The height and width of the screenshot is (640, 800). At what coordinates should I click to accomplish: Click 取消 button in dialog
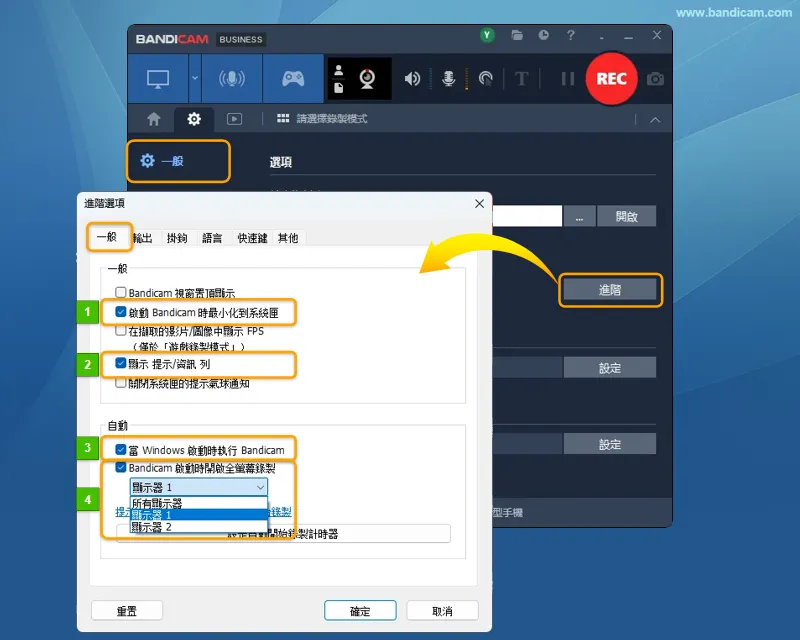[442, 611]
